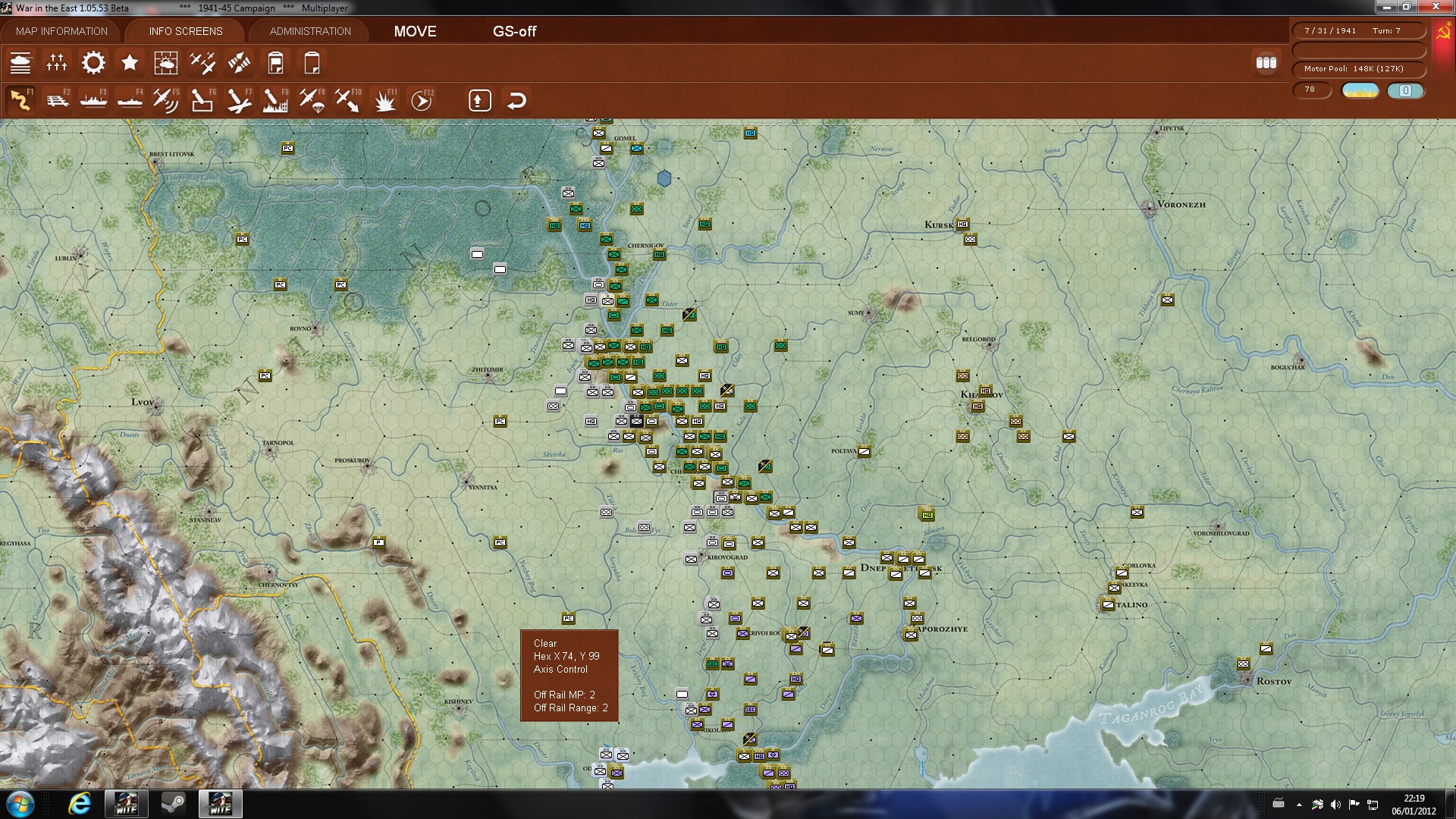Open the MAP INFORMATION tab

click(x=61, y=31)
